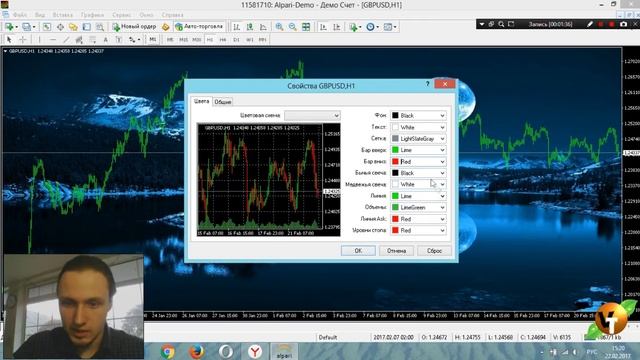Open the Фон color dropdown

[x=418, y=116]
